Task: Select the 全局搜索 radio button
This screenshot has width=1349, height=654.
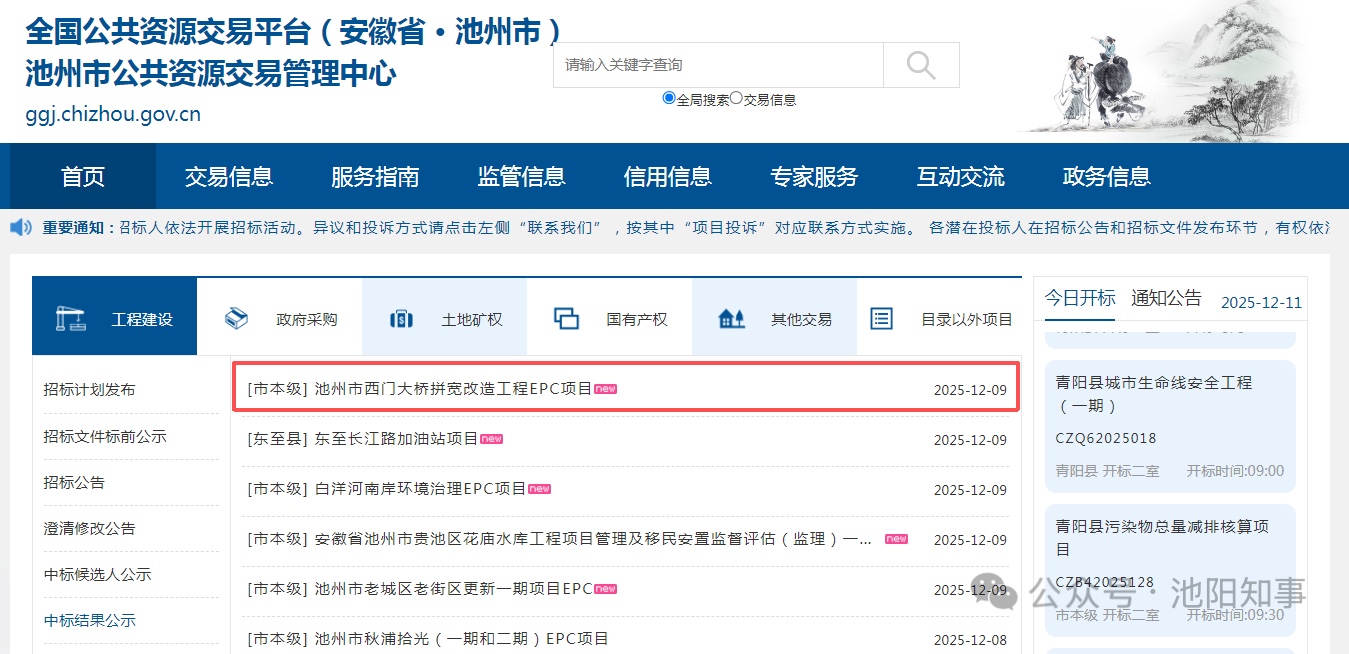Action: pos(669,98)
